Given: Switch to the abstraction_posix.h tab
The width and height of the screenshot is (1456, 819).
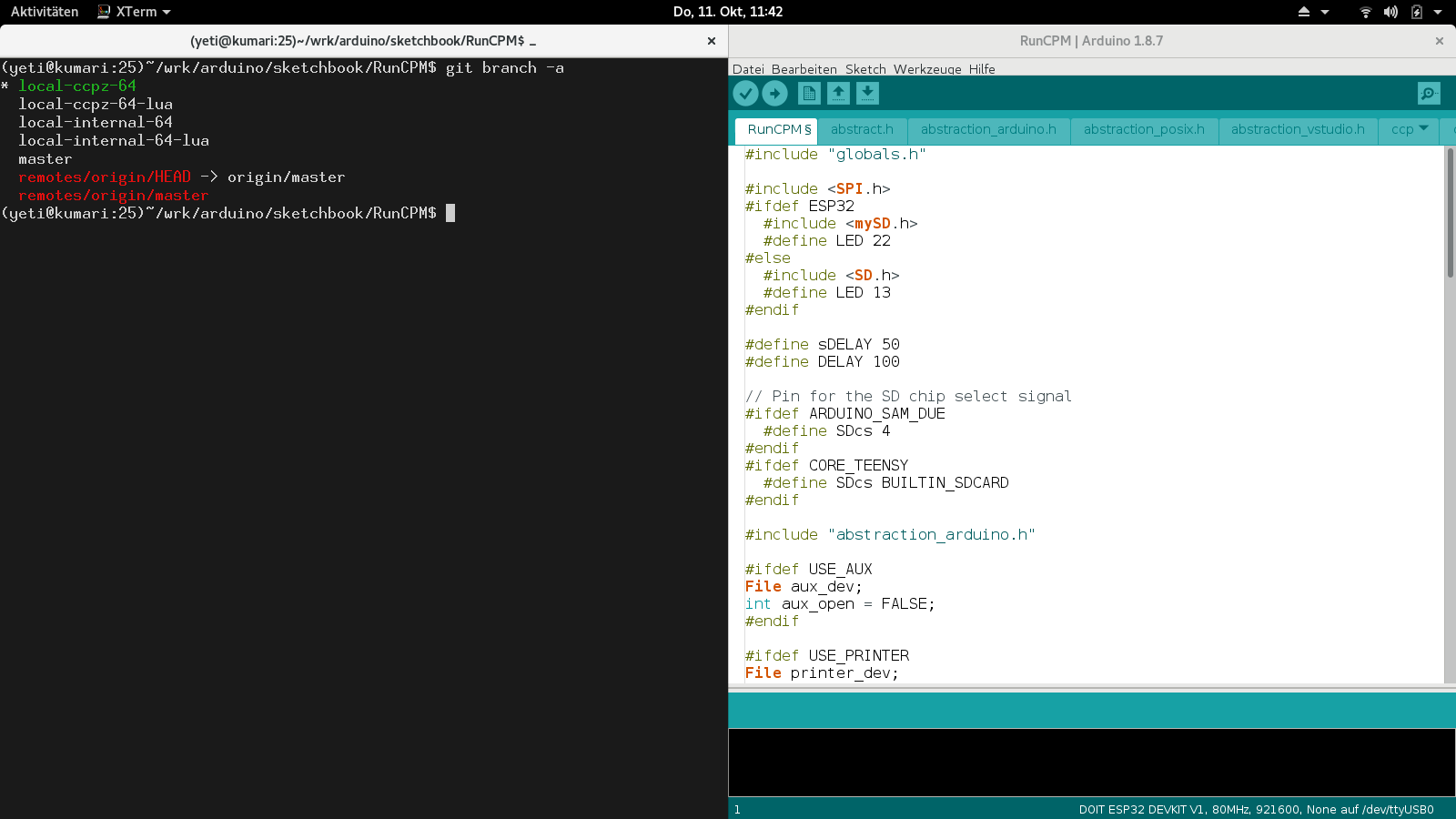Looking at the screenshot, I should [1144, 129].
